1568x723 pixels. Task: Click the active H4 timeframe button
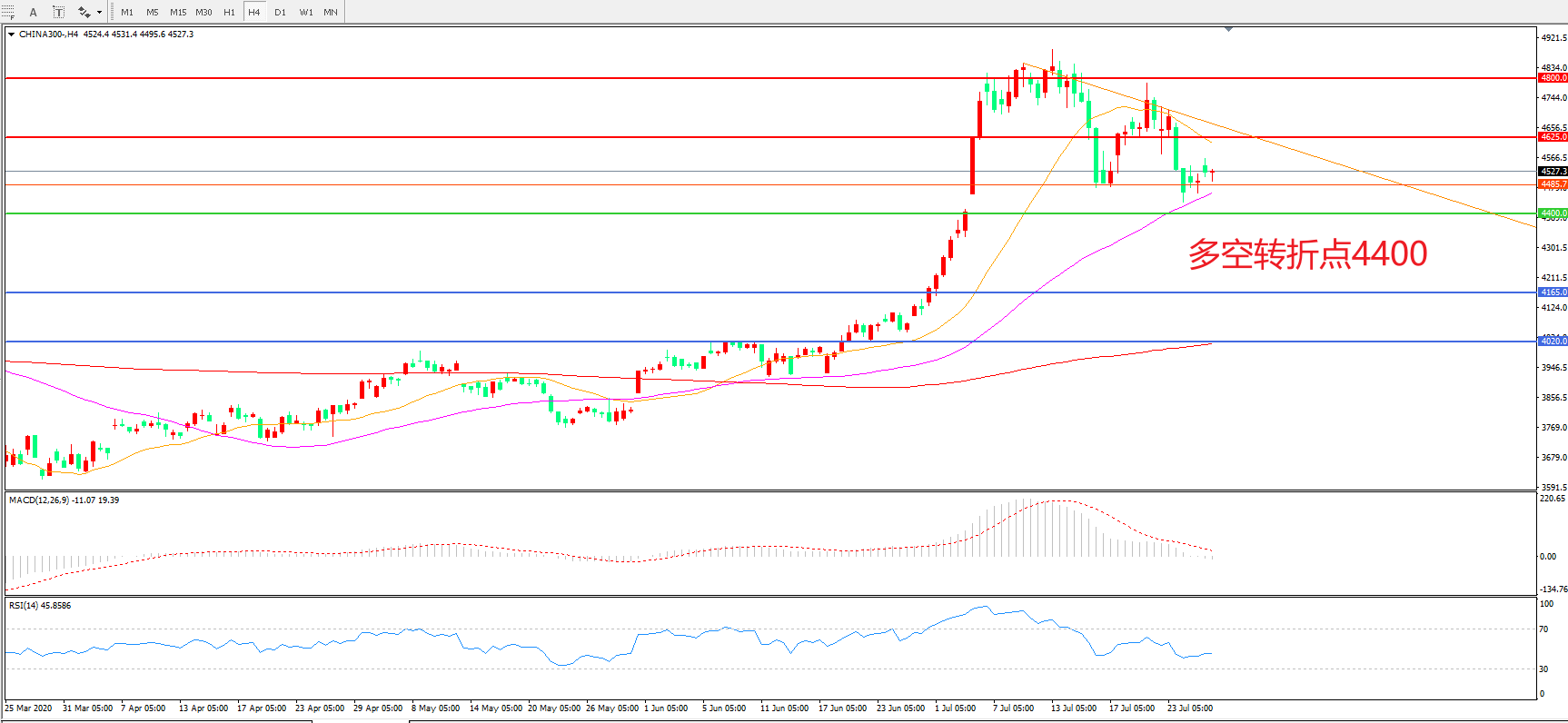pos(254,12)
